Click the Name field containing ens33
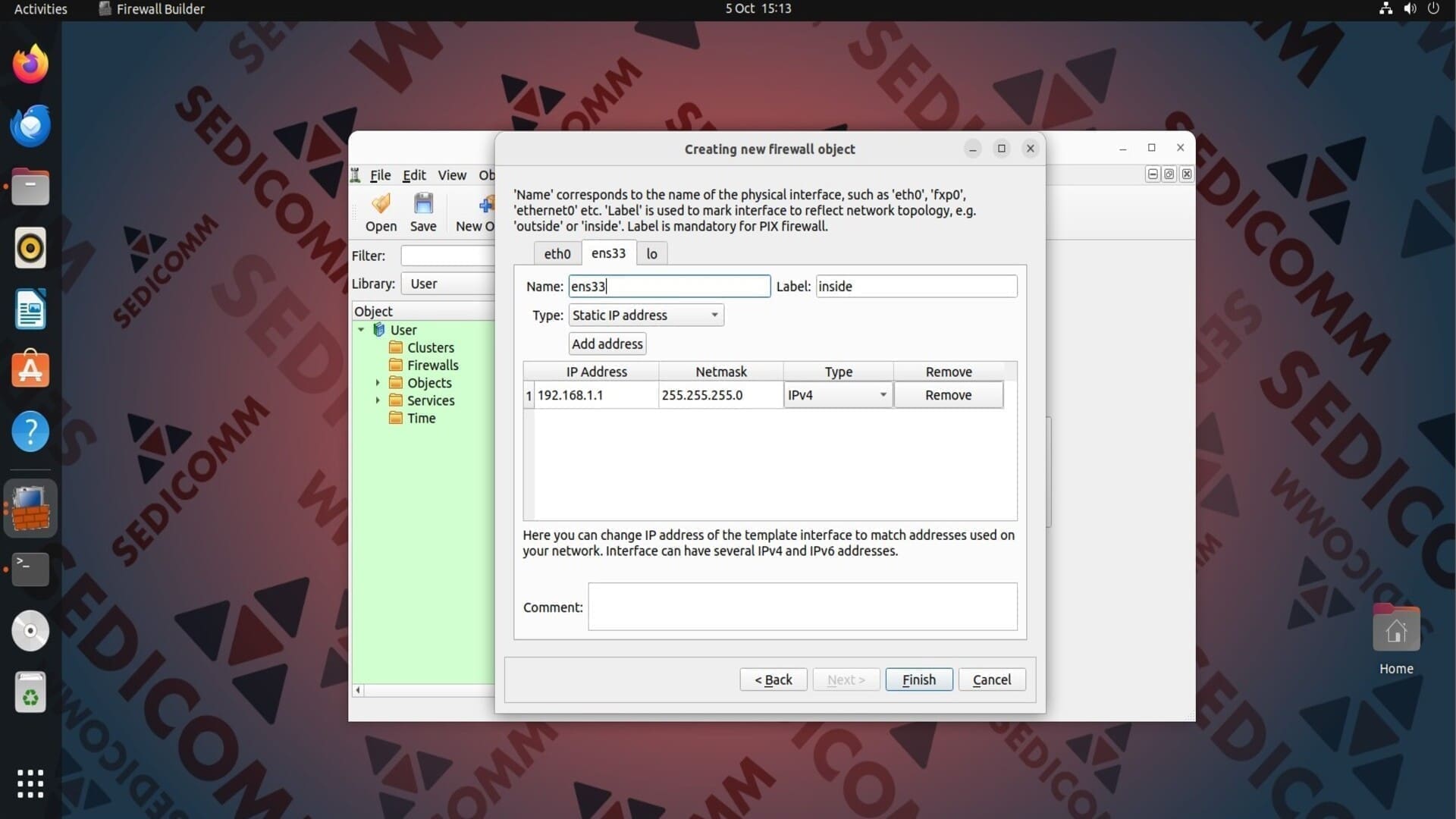Screen dimensions: 1456x819 (x=670, y=286)
